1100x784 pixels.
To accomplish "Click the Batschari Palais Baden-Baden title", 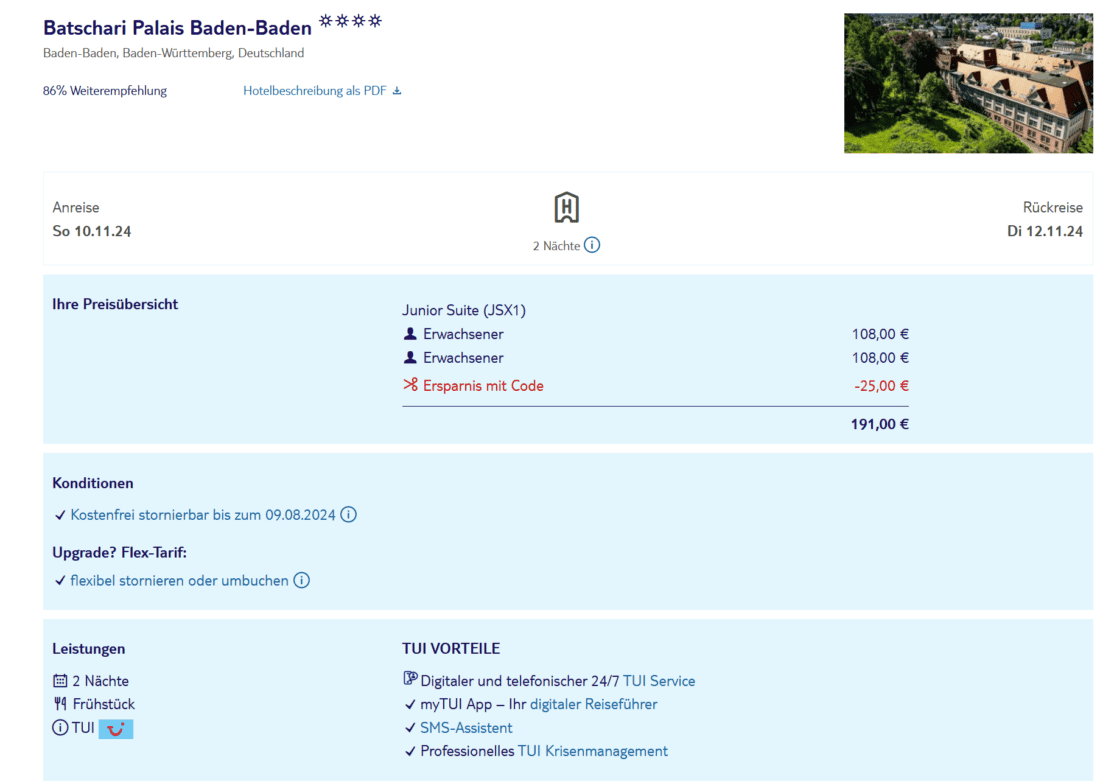I will (x=177, y=28).
